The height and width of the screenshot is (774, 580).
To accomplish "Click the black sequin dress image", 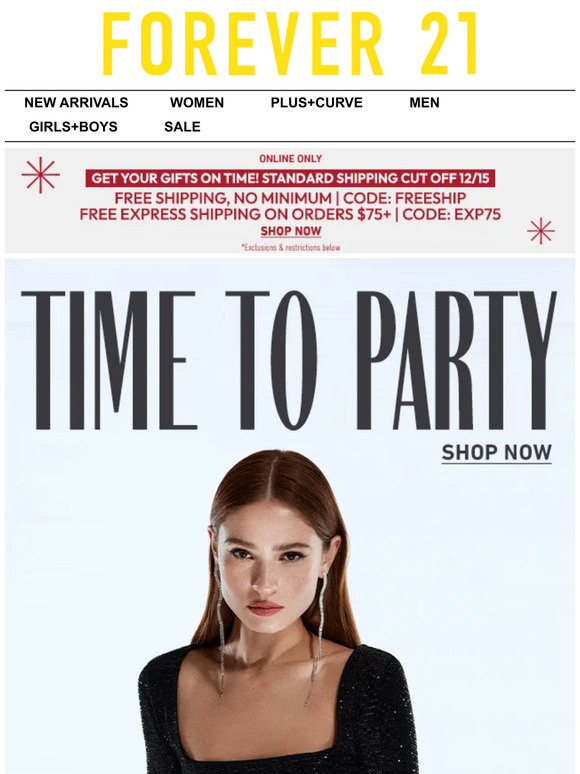I will [x=278, y=711].
